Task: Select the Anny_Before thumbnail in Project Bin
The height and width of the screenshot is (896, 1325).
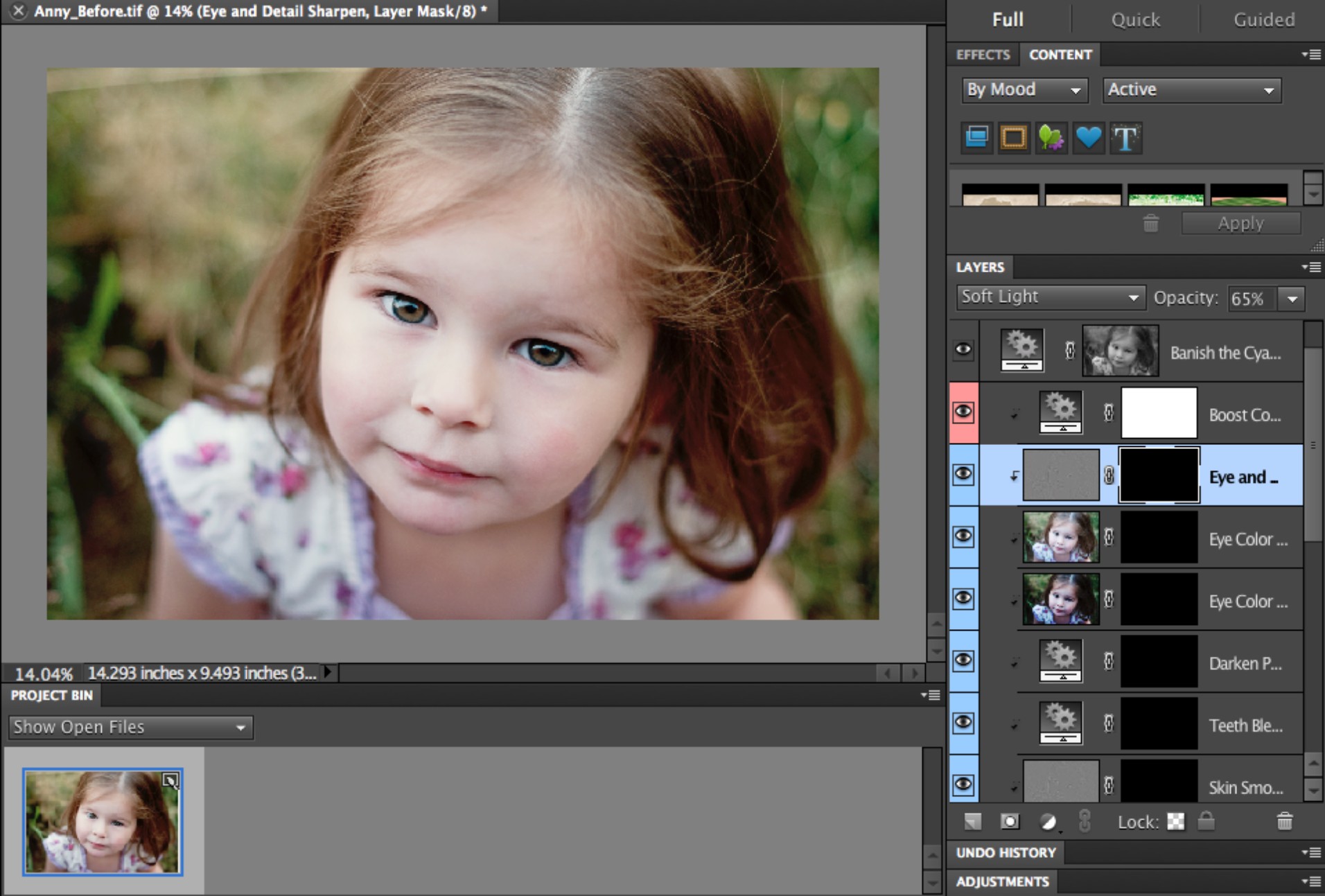Action: 103,822
